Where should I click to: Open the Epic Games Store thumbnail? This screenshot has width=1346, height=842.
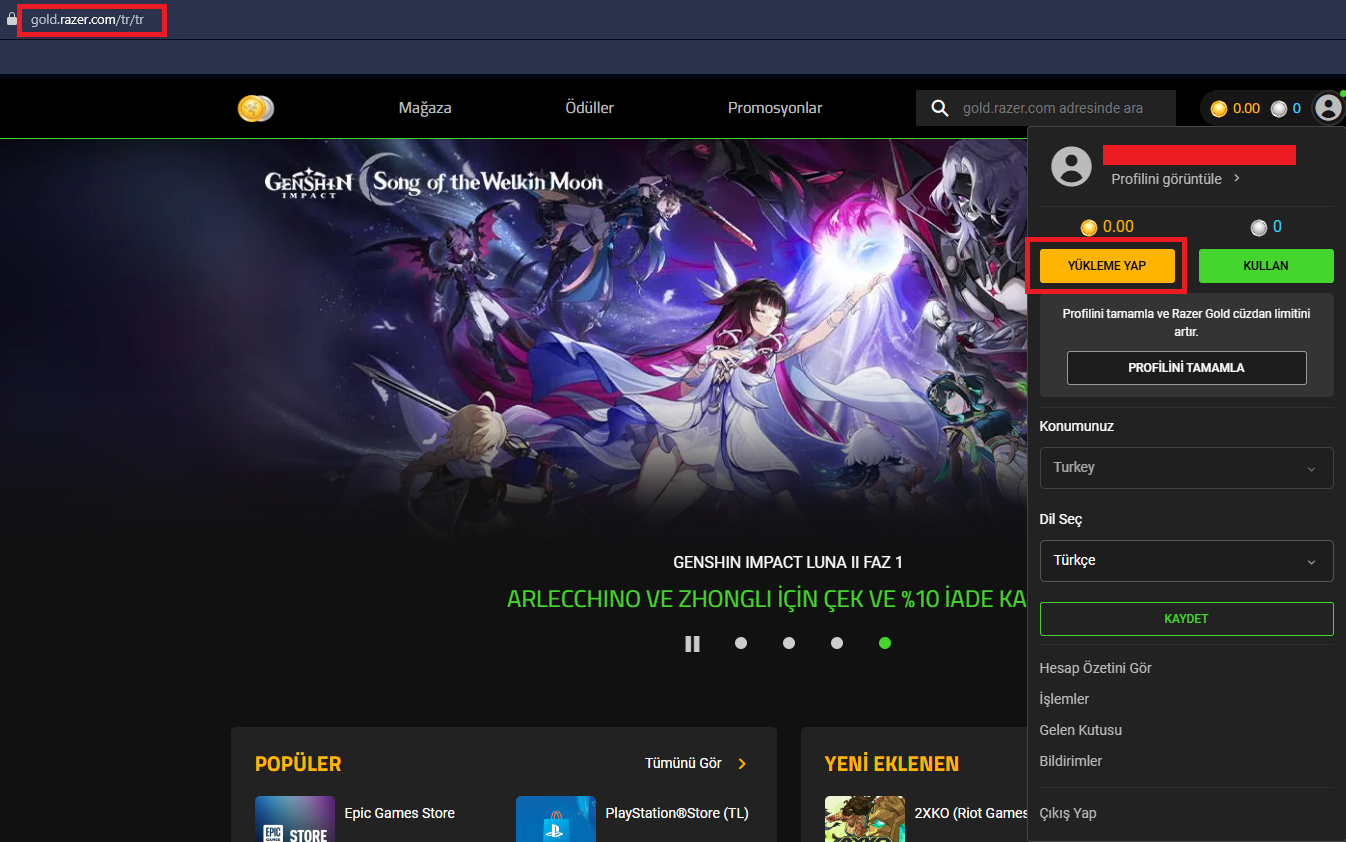pyautogui.click(x=295, y=819)
